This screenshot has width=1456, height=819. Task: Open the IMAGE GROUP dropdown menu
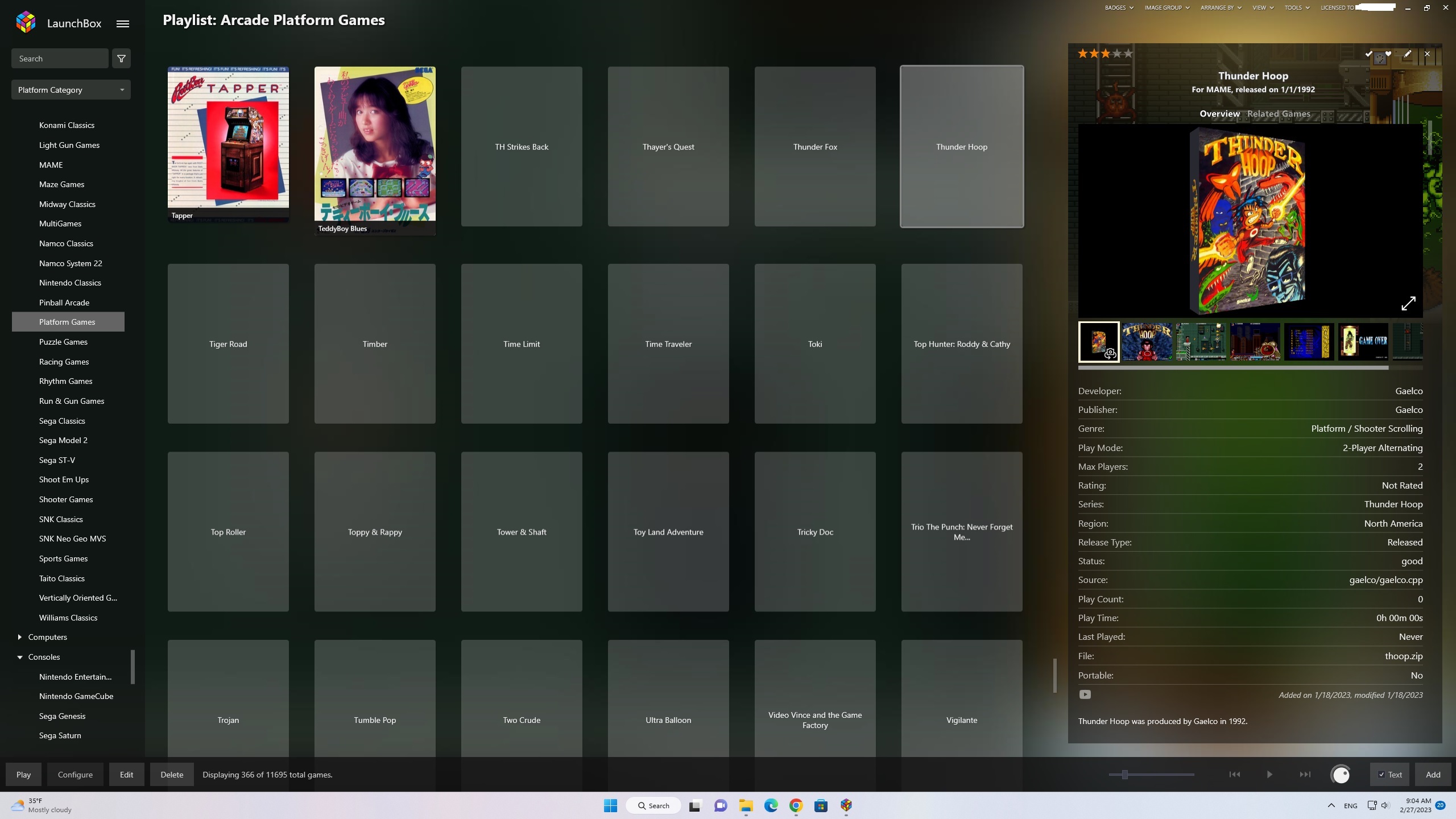tap(1167, 7)
